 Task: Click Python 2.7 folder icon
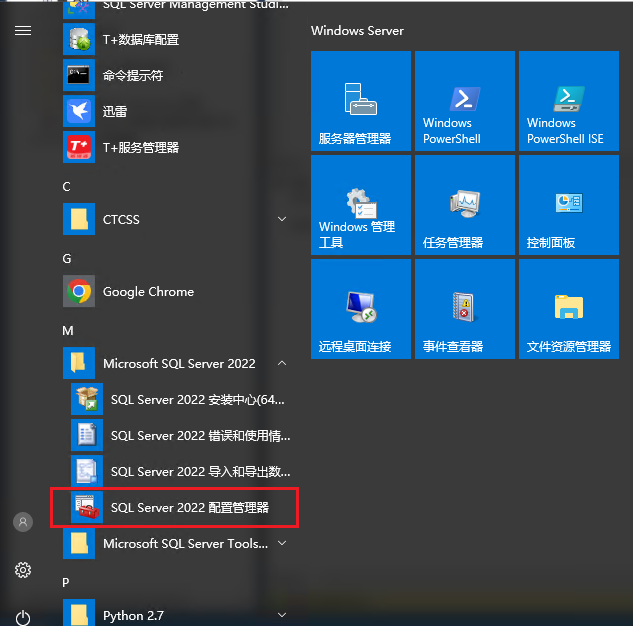79,613
